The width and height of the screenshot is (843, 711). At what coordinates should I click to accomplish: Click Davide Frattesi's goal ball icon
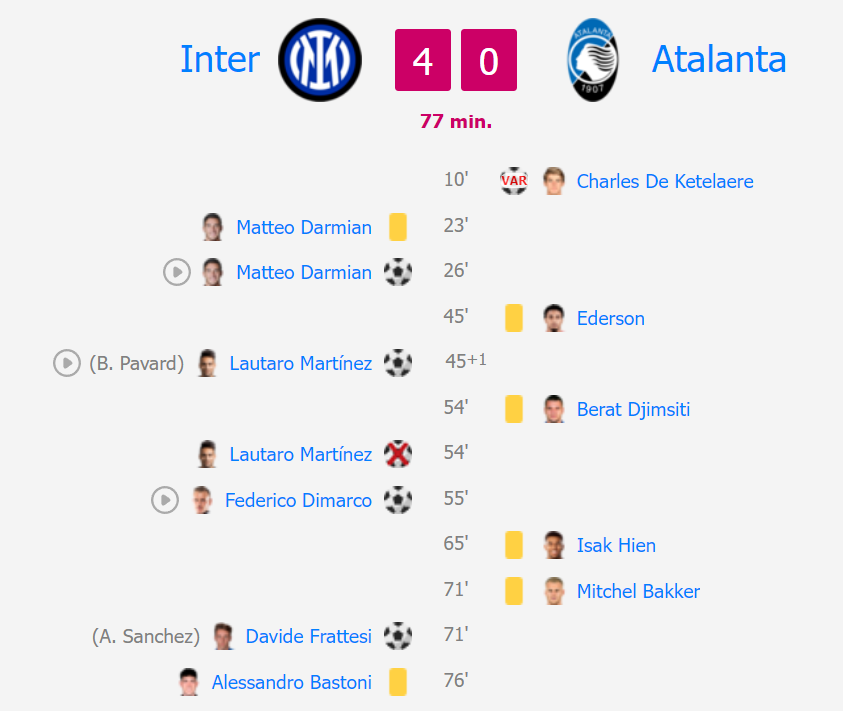(398, 636)
